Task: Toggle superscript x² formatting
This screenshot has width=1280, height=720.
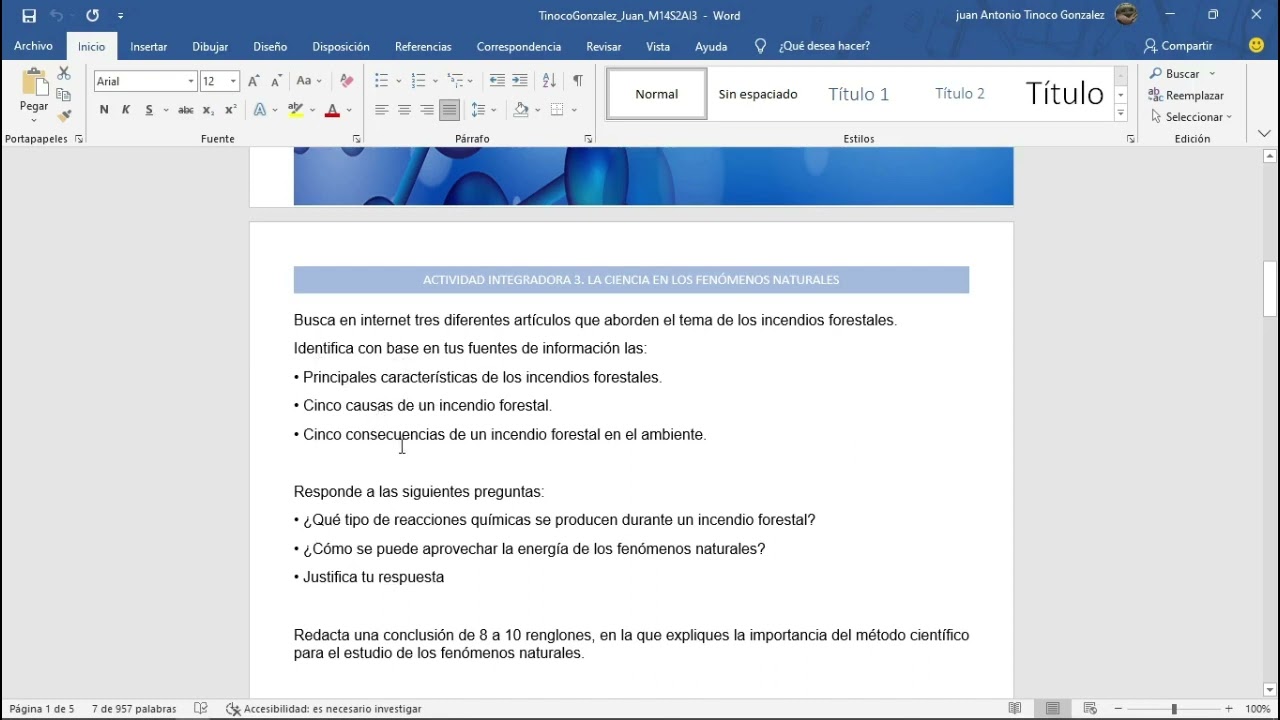Action: 231,110
